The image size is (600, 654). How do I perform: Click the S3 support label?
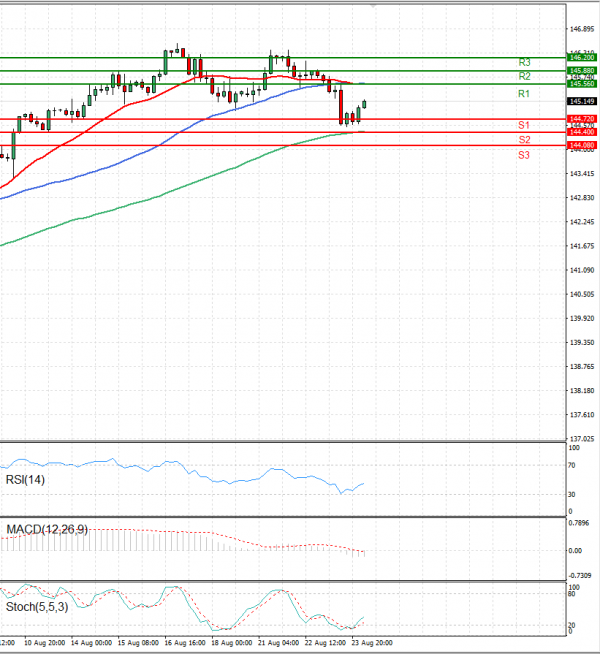(x=524, y=155)
